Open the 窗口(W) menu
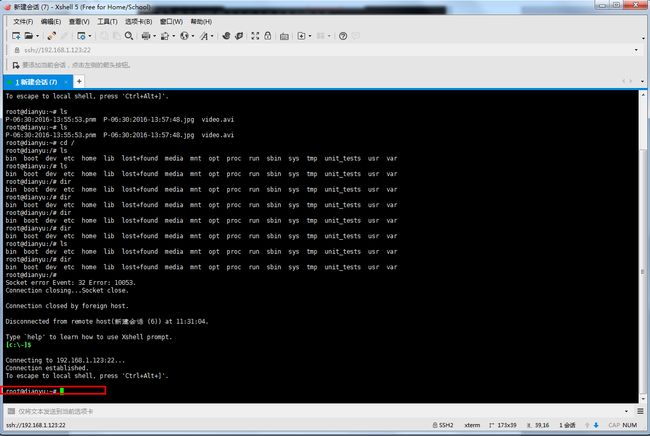 171,22
